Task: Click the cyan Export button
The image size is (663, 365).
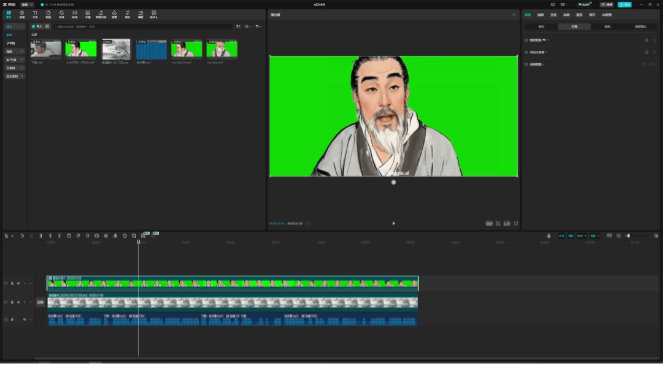Action: (625, 4)
